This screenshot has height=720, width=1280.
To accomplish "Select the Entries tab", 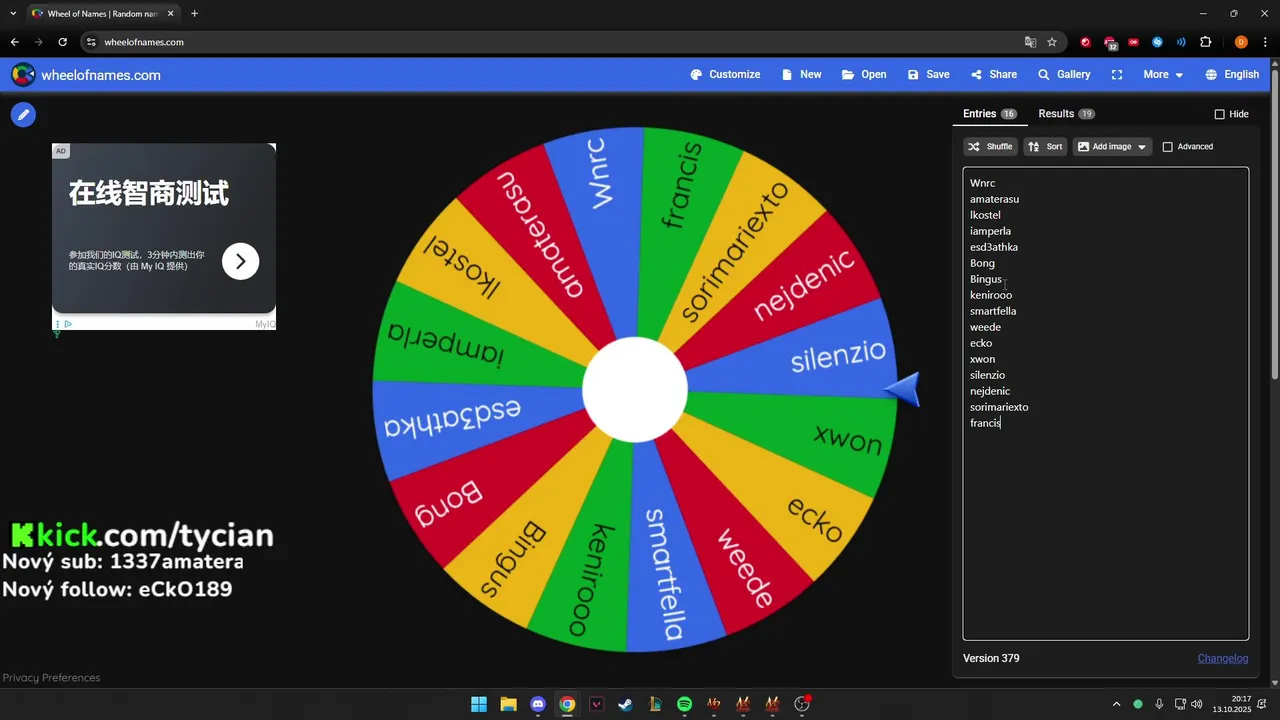I will click(x=990, y=114).
